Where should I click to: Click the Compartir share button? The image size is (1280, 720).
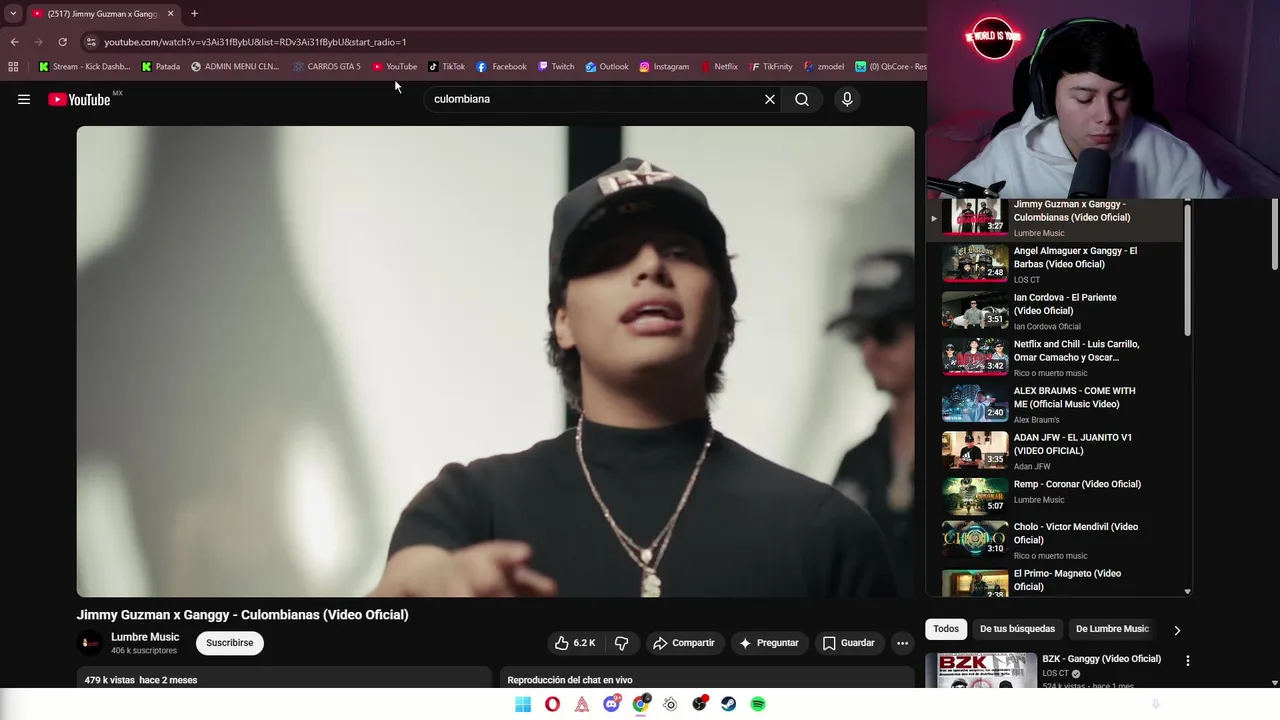click(x=684, y=643)
